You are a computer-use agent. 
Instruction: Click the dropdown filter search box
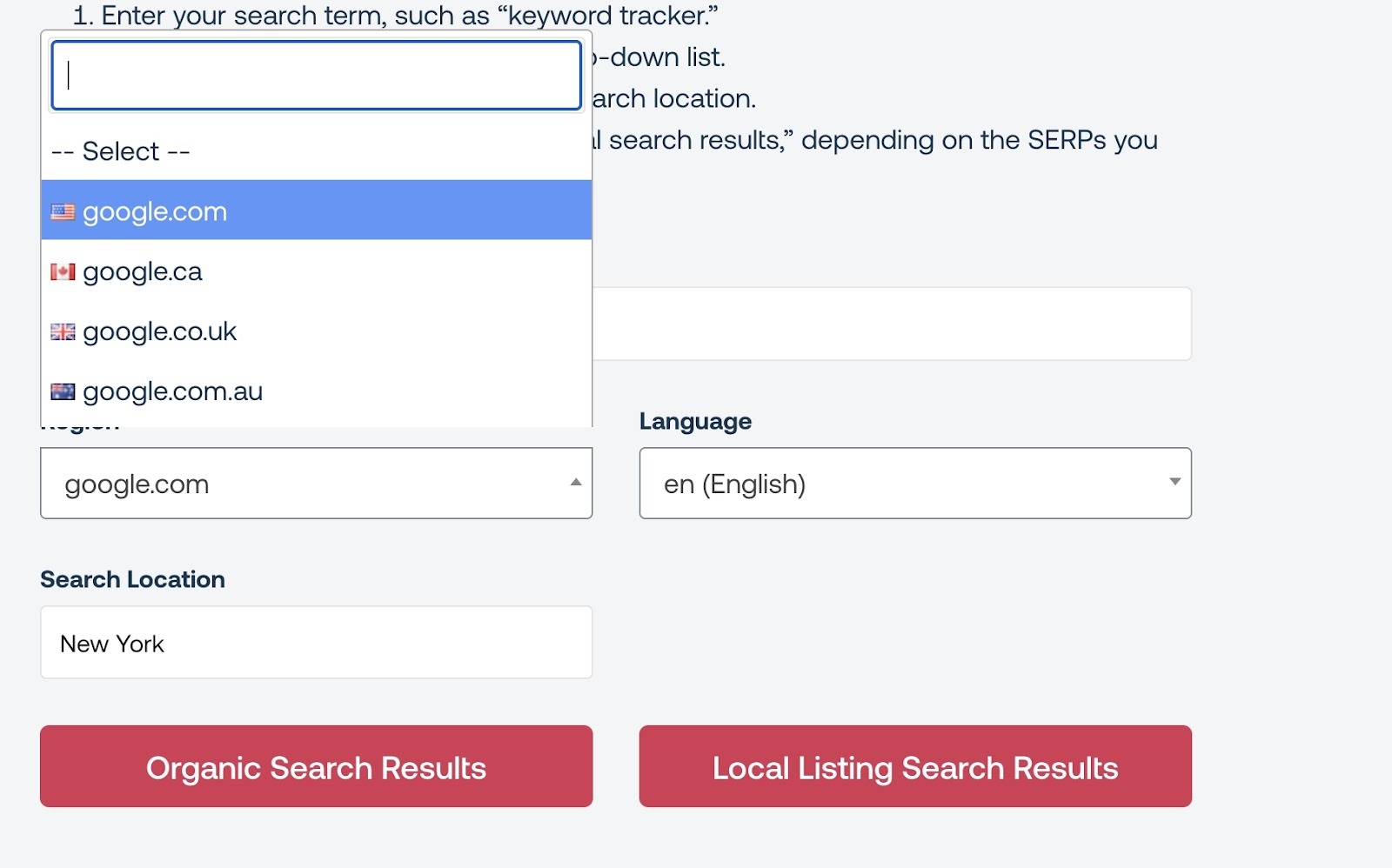(x=316, y=75)
